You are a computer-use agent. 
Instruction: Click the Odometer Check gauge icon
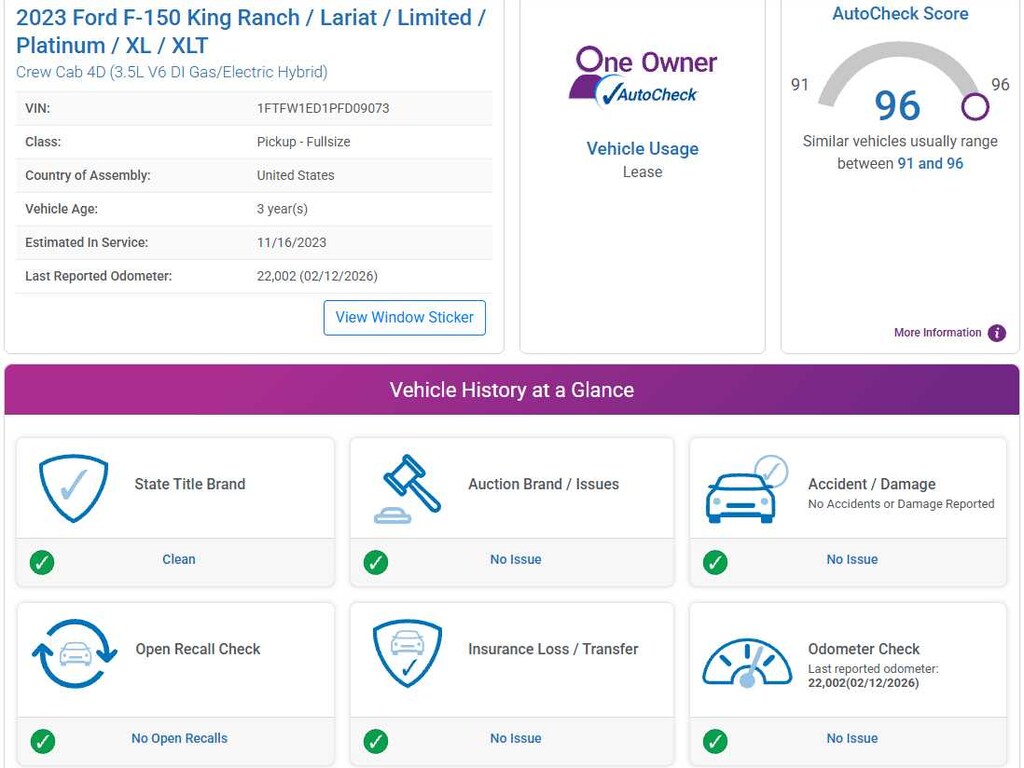tap(746, 662)
